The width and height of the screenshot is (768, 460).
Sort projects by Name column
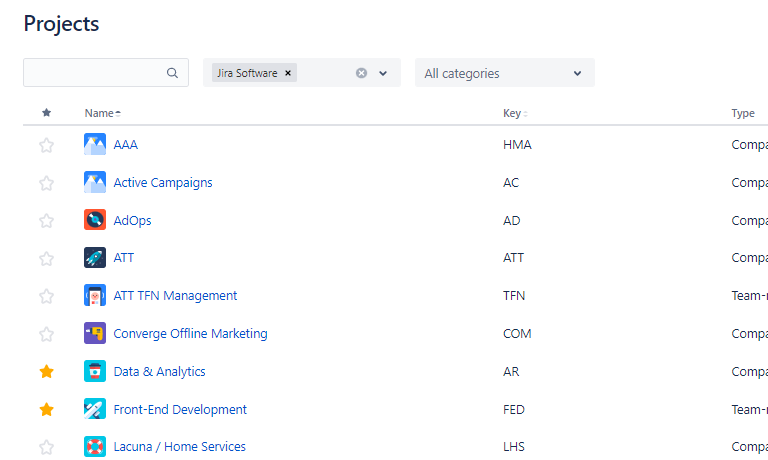coord(102,113)
